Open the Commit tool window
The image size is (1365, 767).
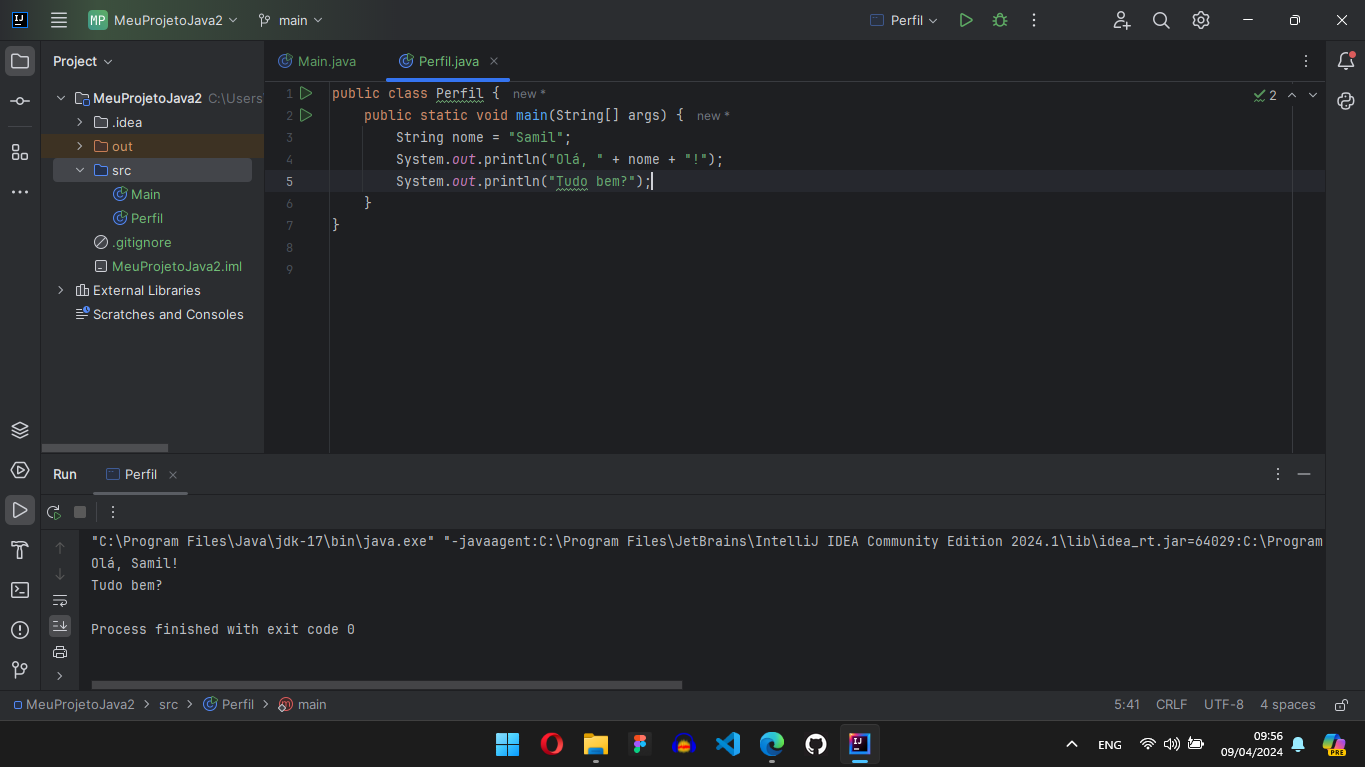[20, 101]
